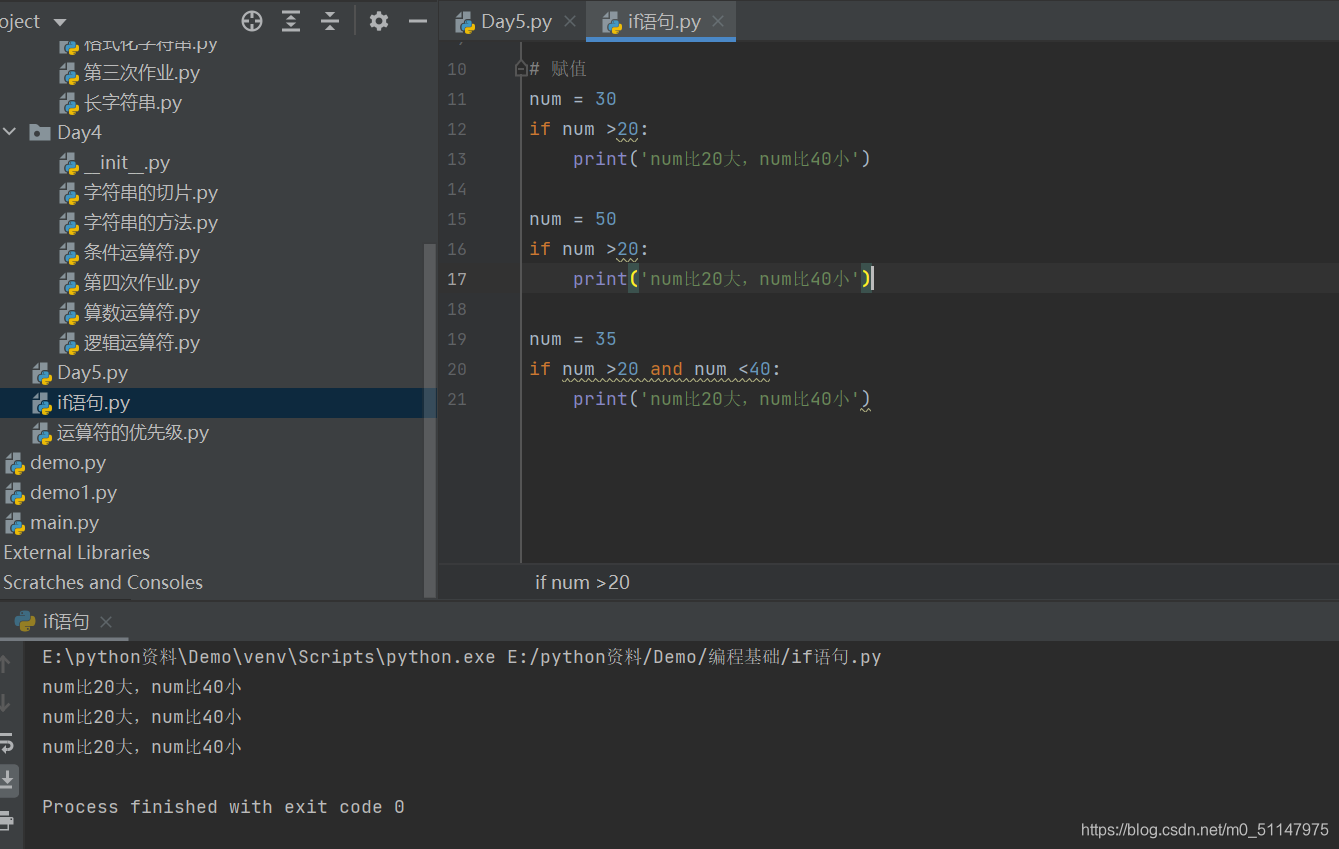Open 算数运算符.py file
1339x849 pixels.
pyautogui.click(x=141, y=313)
